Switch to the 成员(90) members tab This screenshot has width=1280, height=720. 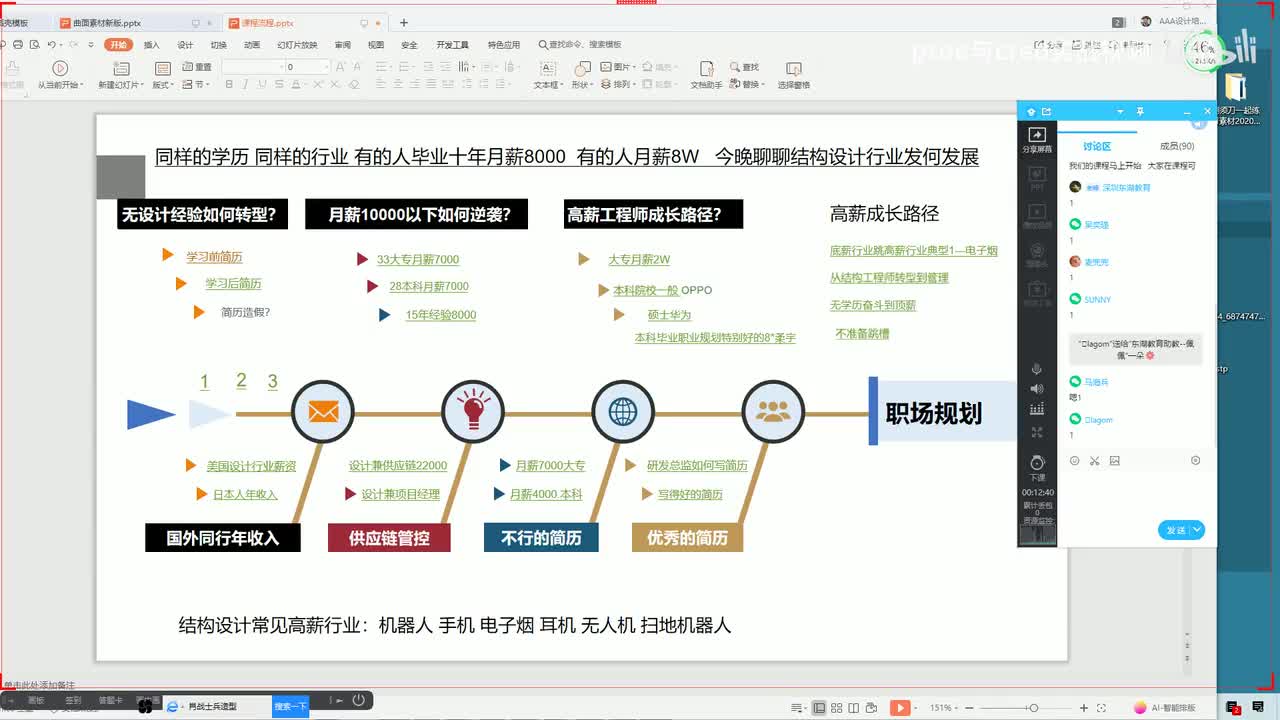(1176, 146)
